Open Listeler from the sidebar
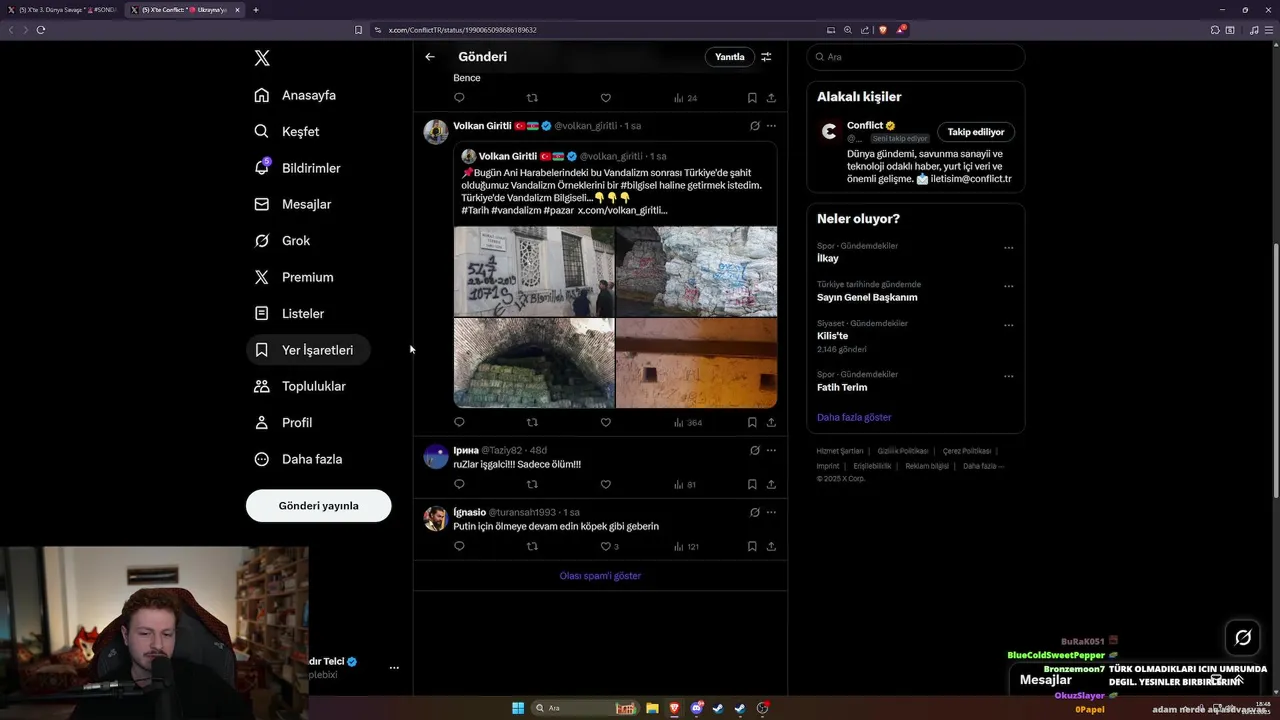The image size is (1280, 720). (x=289, y=313)
